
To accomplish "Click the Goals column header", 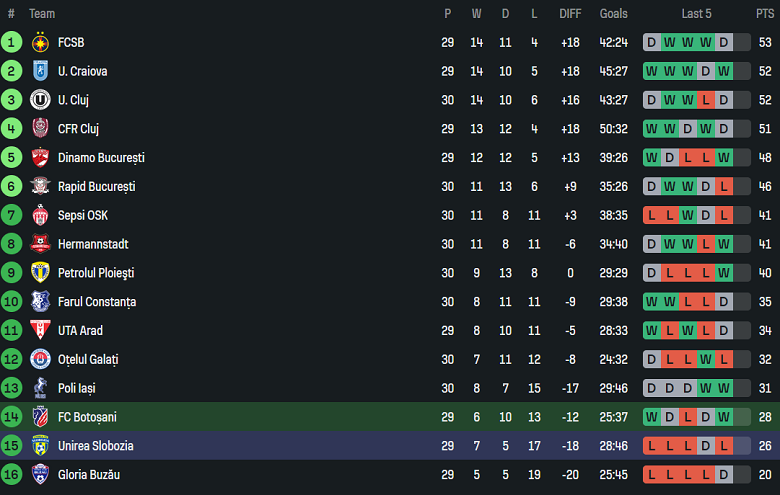I will (614, 14).
